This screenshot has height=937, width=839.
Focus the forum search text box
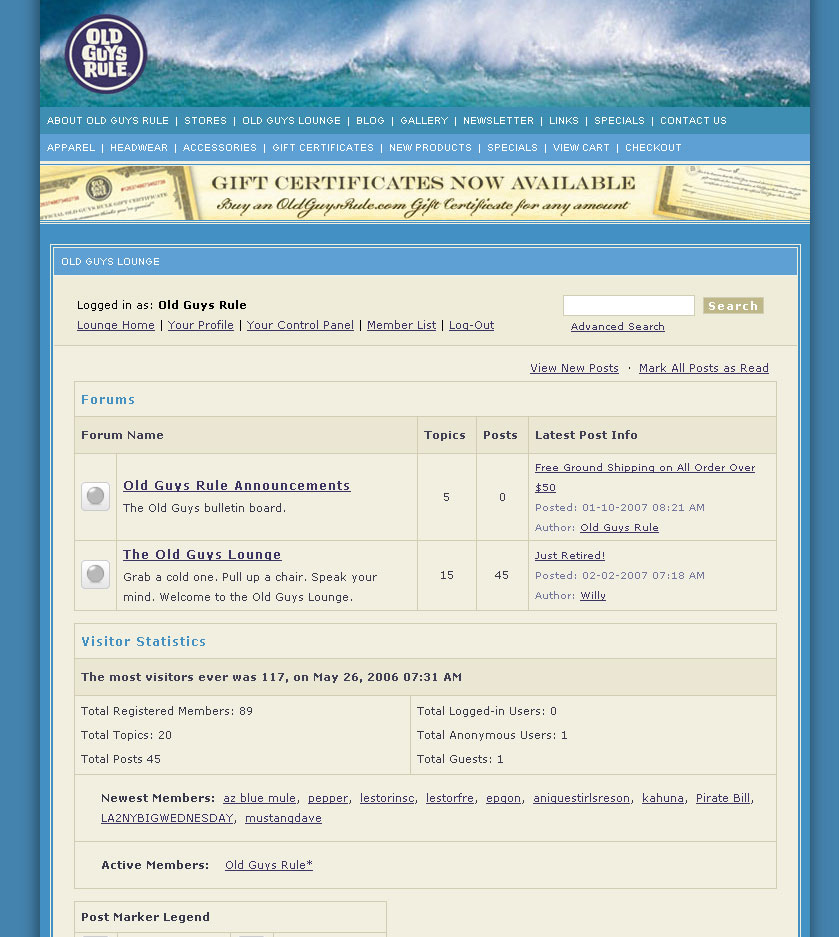pyautogui.click(x=629, y=305)
